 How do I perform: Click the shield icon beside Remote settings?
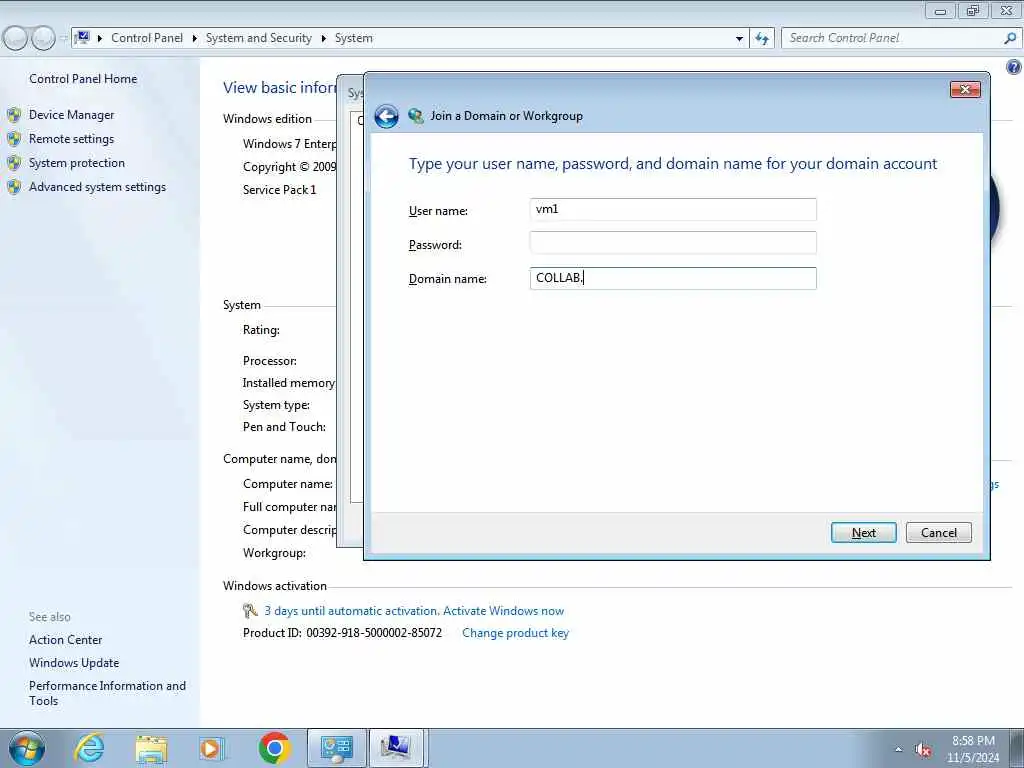(14, 139)
